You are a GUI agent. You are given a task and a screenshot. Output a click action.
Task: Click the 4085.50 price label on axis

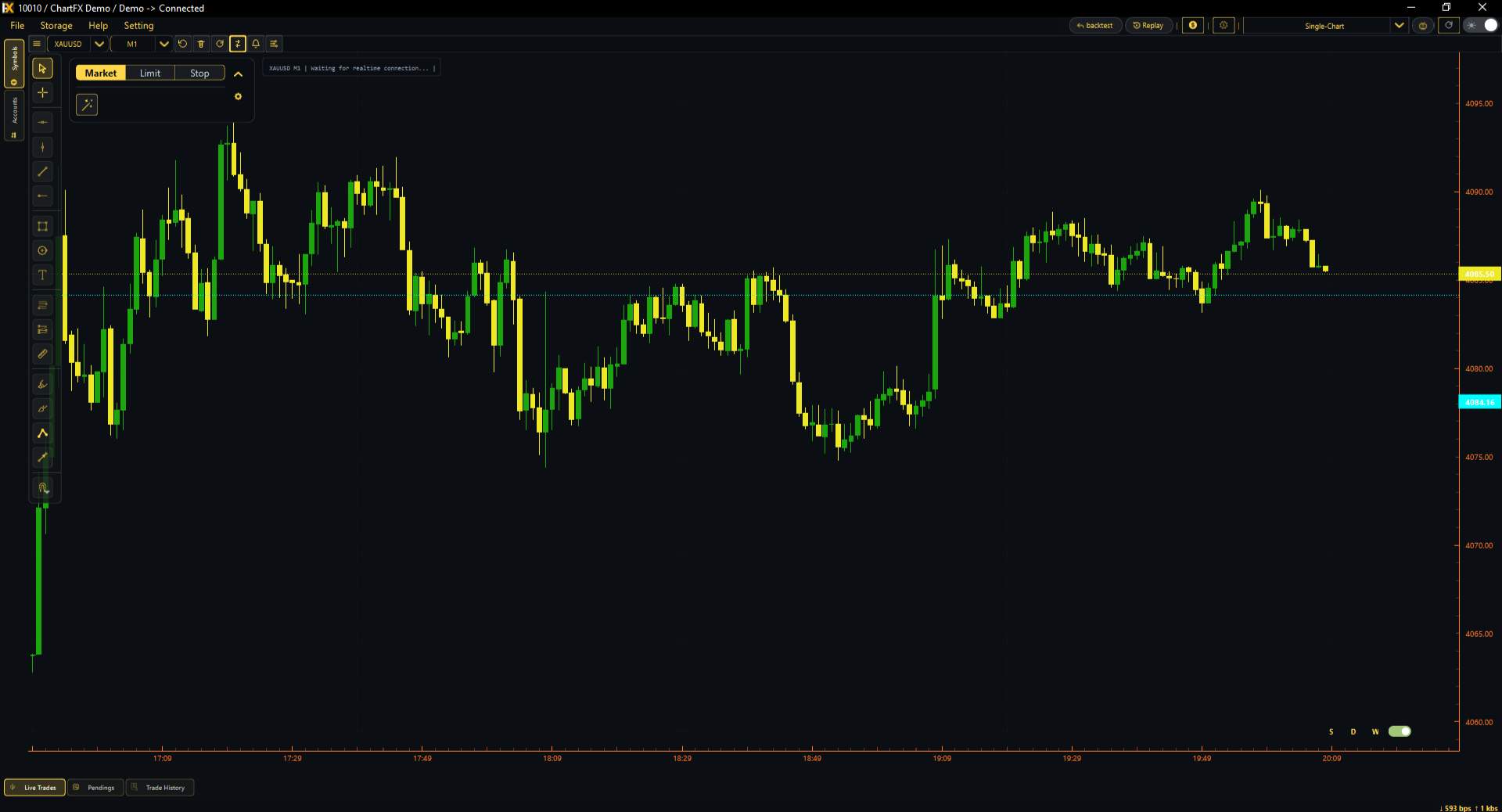[x=1479, y=275]
